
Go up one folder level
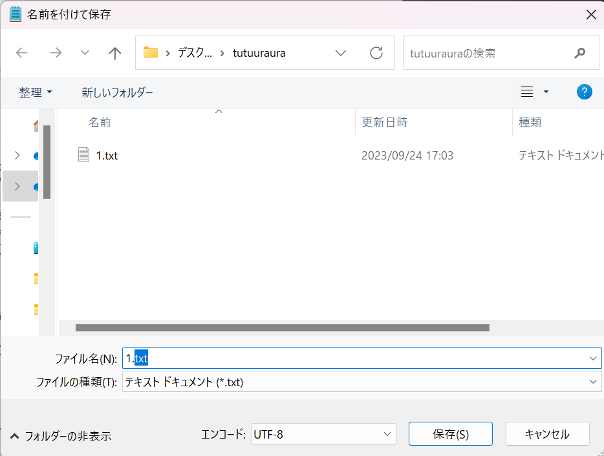tap(115, 53)
